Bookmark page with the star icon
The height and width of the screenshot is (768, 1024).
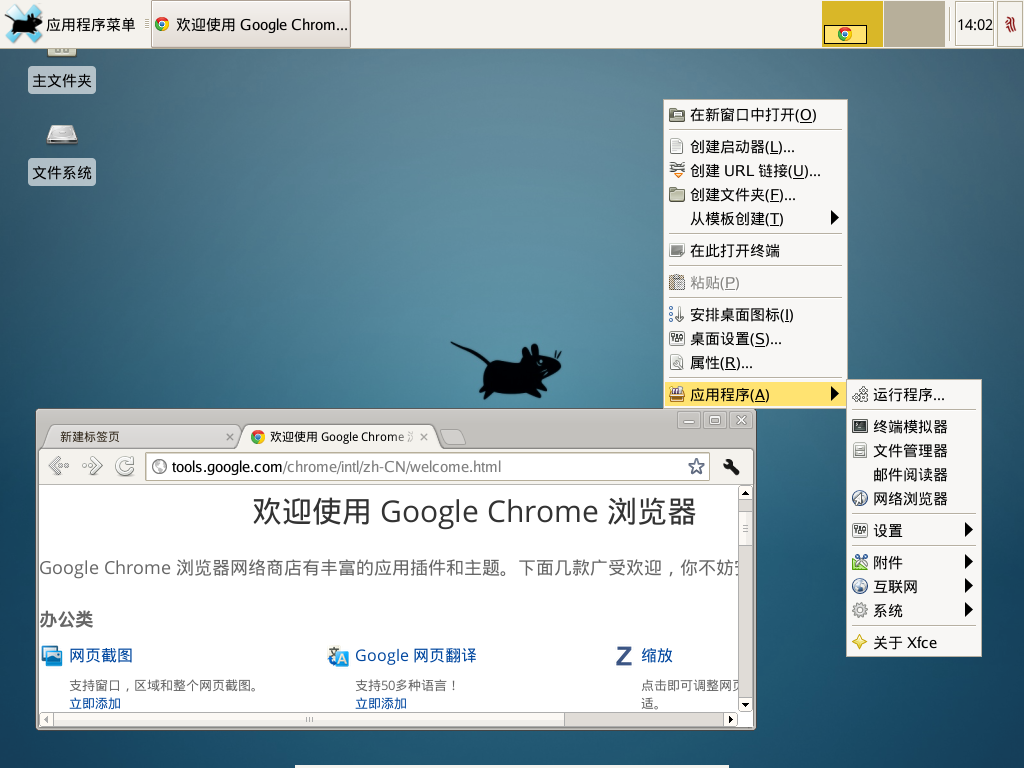696,466
